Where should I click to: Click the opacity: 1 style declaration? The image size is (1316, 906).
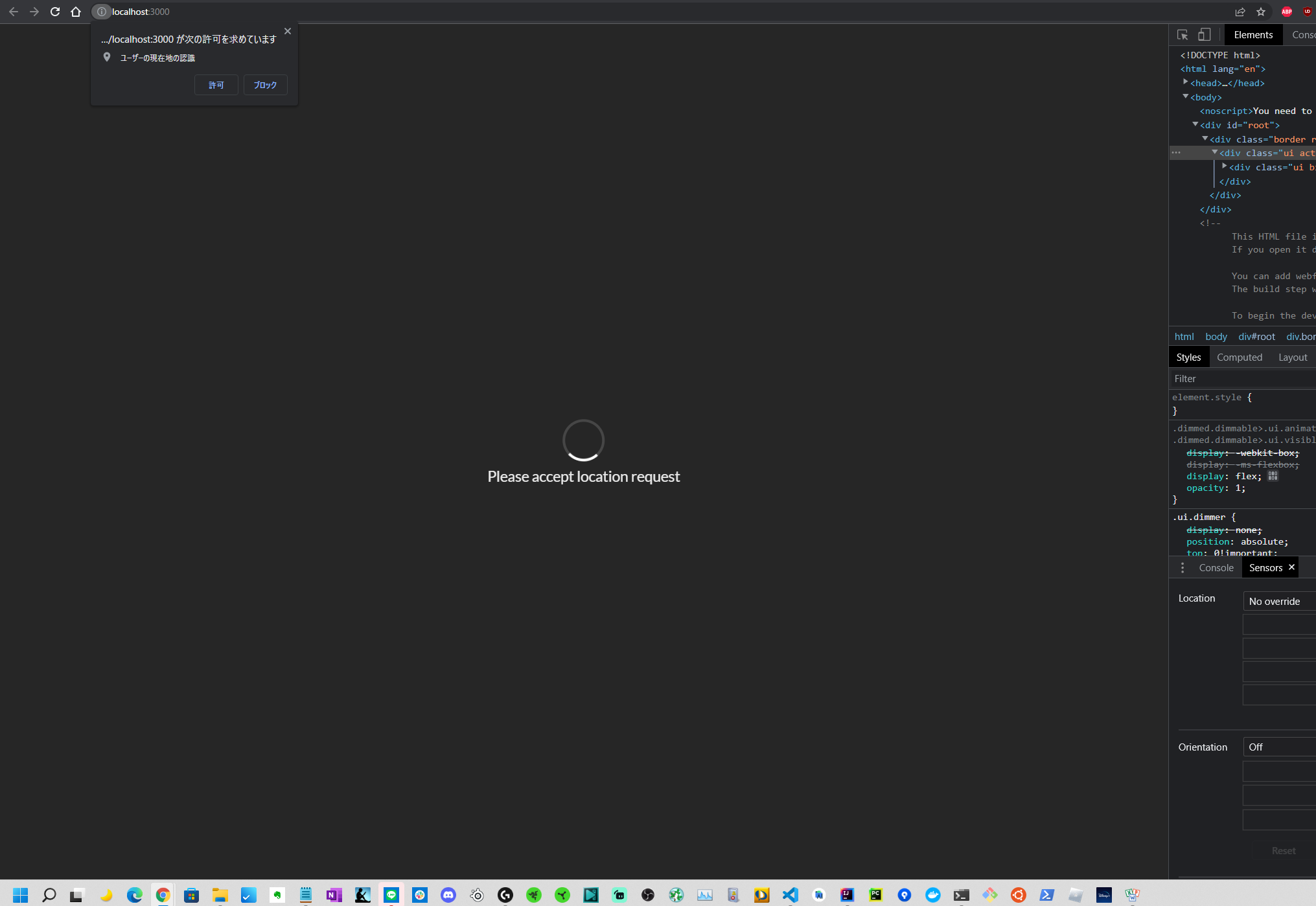[1216, 488]
